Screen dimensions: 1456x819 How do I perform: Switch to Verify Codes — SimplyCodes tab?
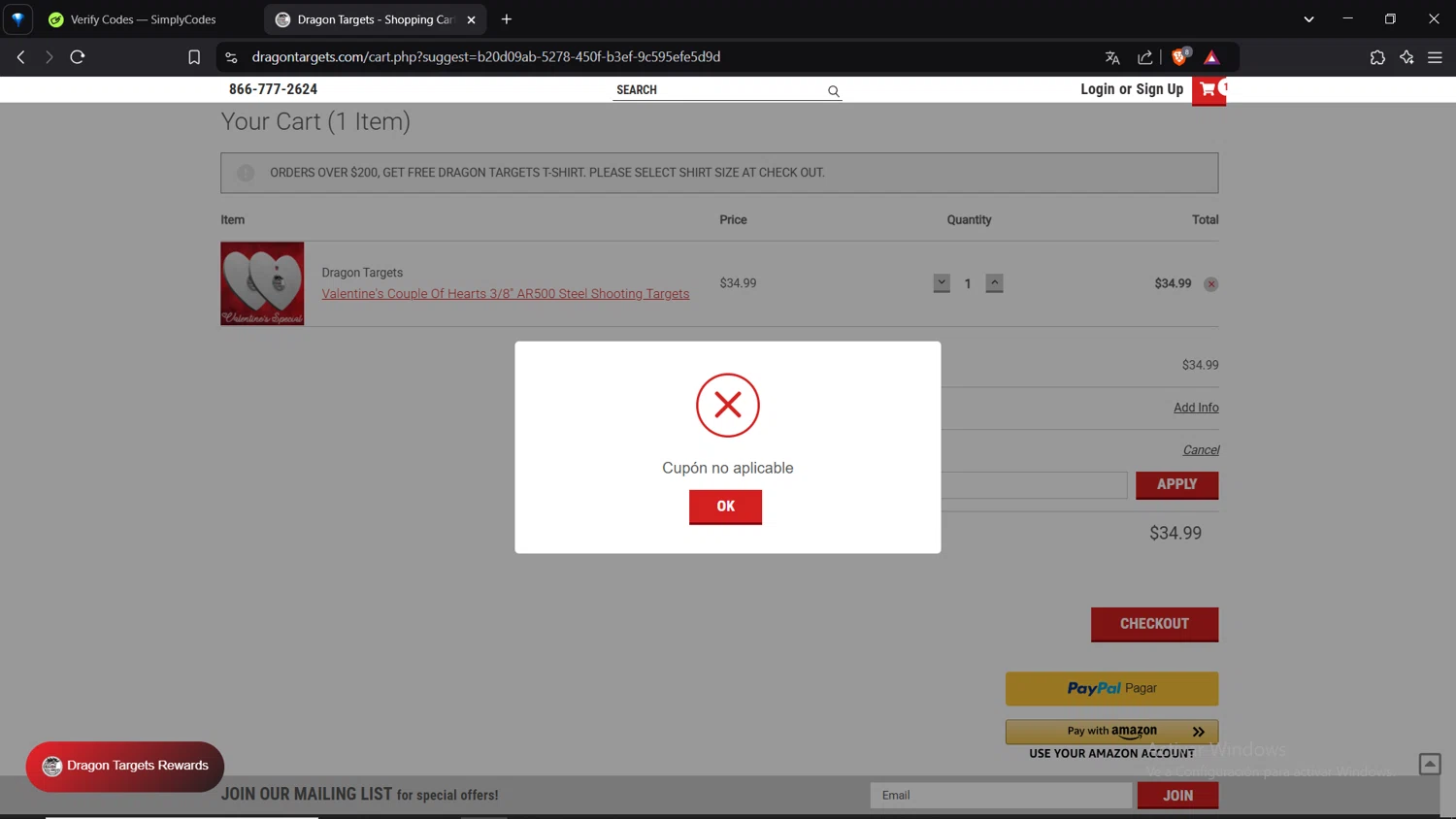point(143,19)
